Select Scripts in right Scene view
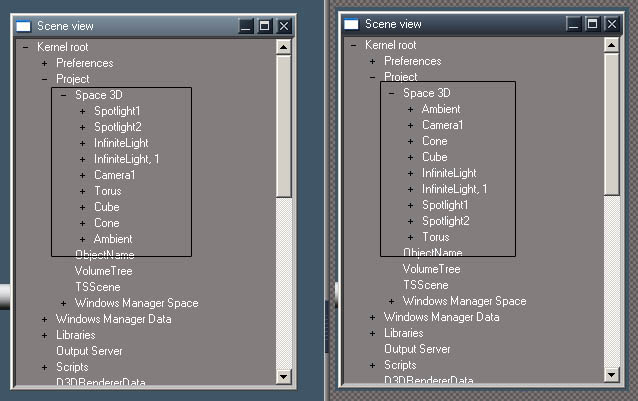638x401 pixels. pos(400,365)
